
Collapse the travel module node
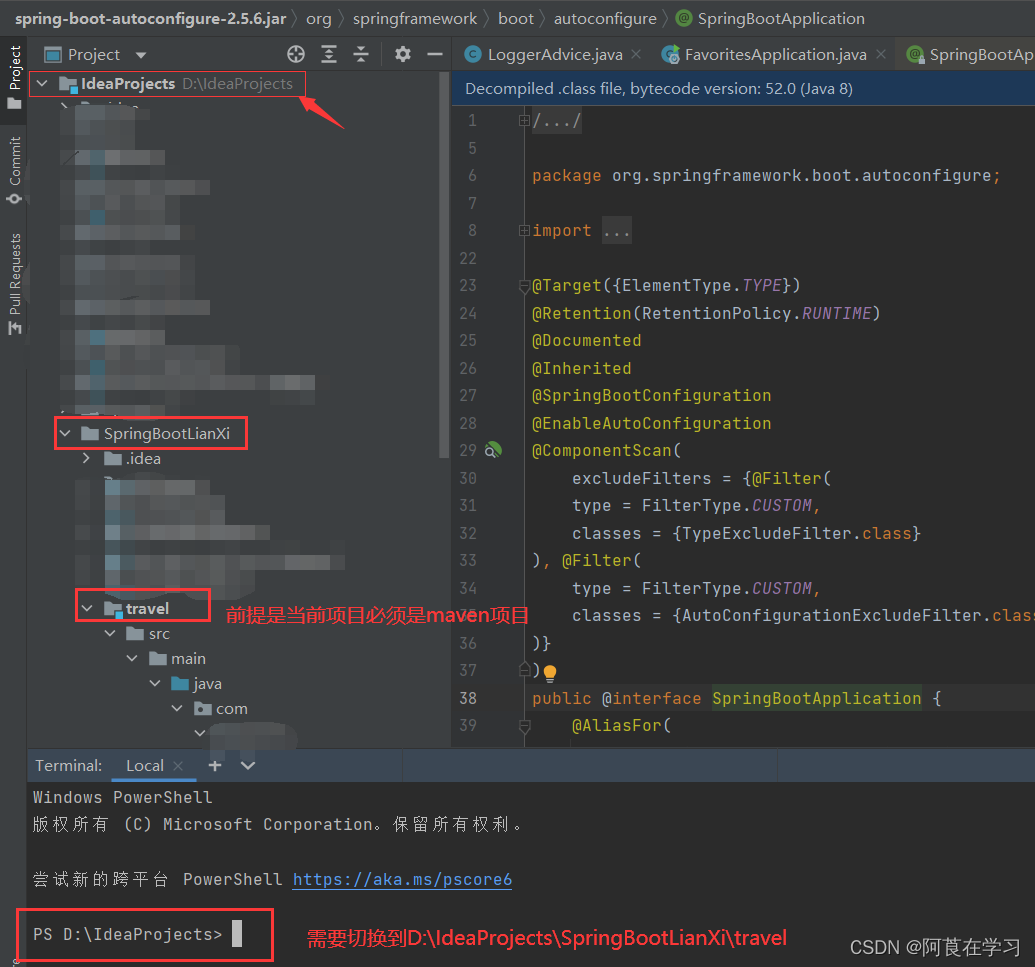[x=87, y=609]
